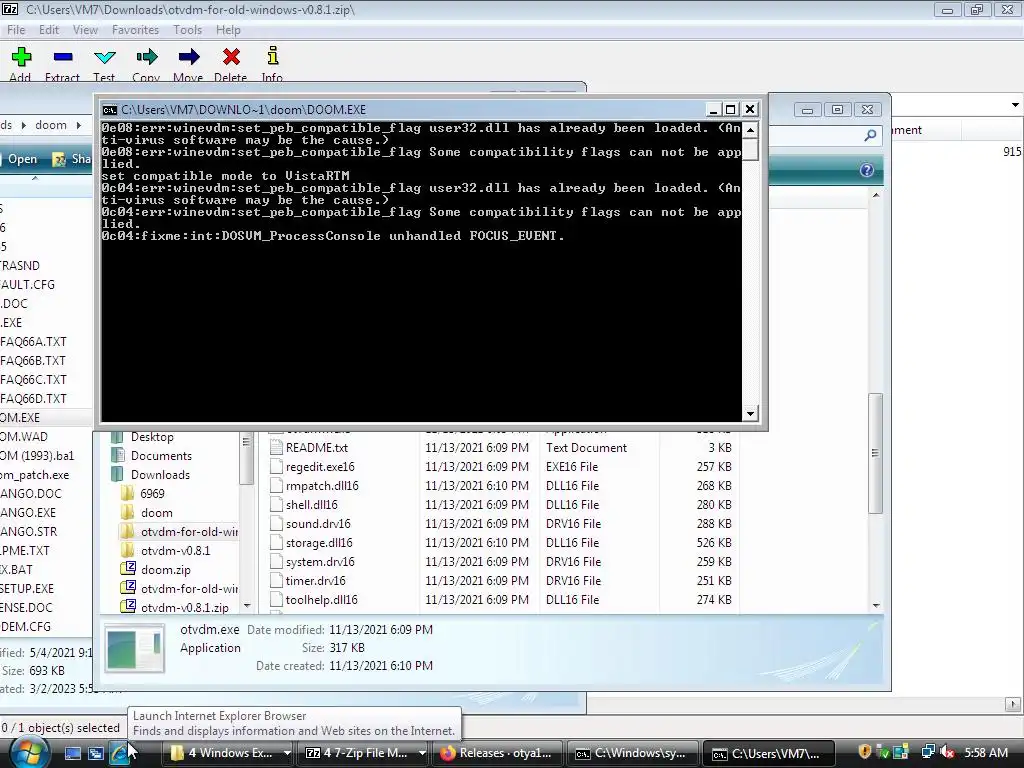Select storage.dll16 in file list
This screenshot has width=1024, height=768.
(319, 543)
